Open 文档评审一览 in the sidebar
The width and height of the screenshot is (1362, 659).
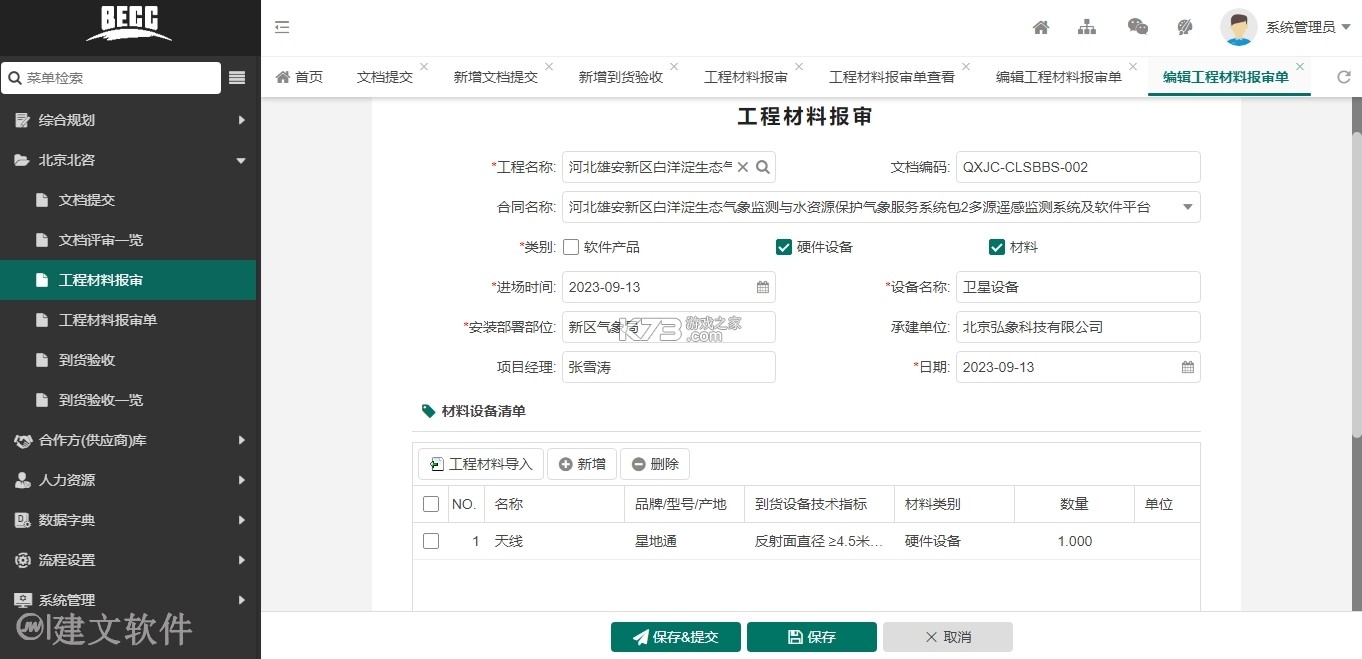point(128,240)
